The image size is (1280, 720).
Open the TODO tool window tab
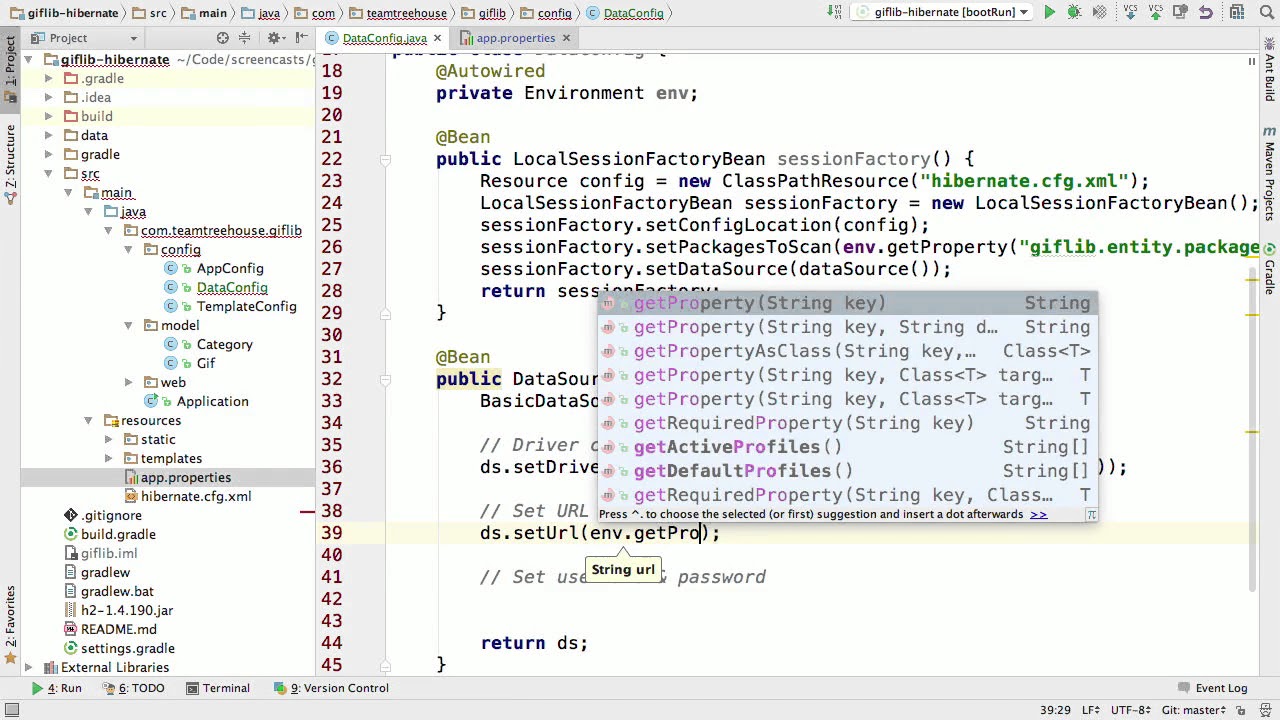[133, 688]
